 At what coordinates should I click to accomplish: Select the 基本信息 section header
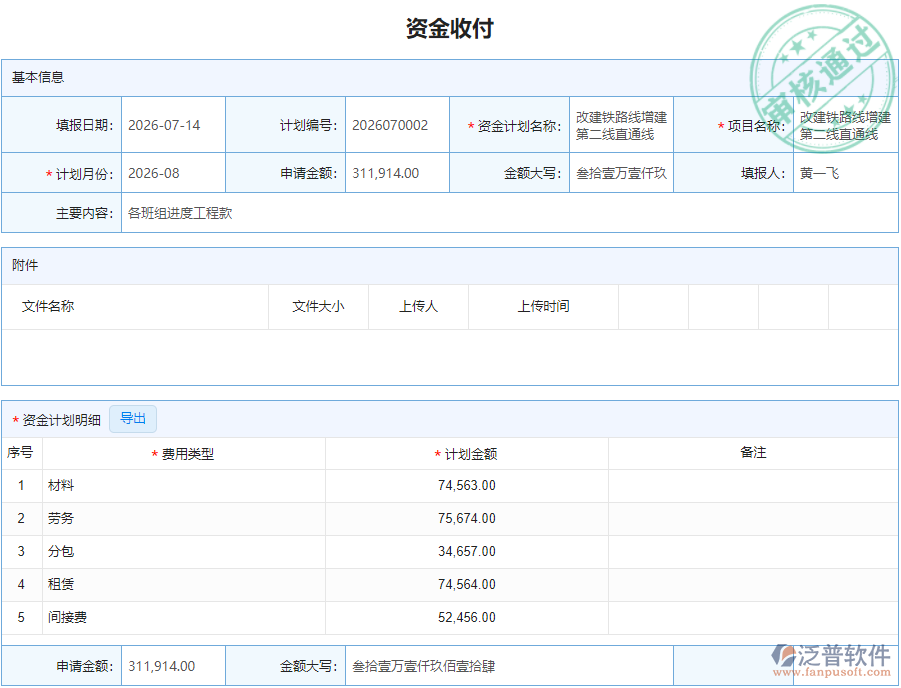click(x=36, y=77)
